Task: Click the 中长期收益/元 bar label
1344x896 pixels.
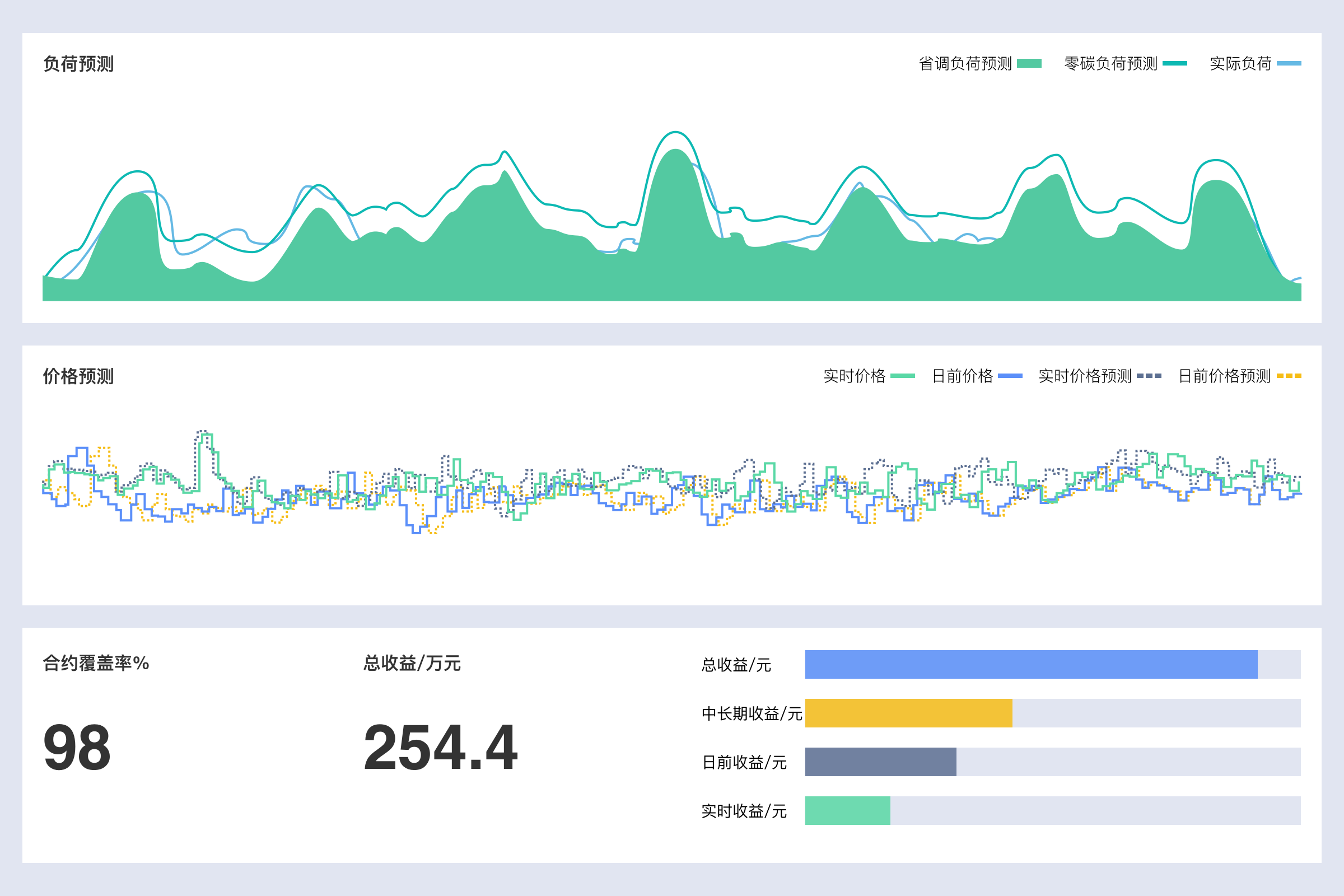Action: click(x=752, y=713)
